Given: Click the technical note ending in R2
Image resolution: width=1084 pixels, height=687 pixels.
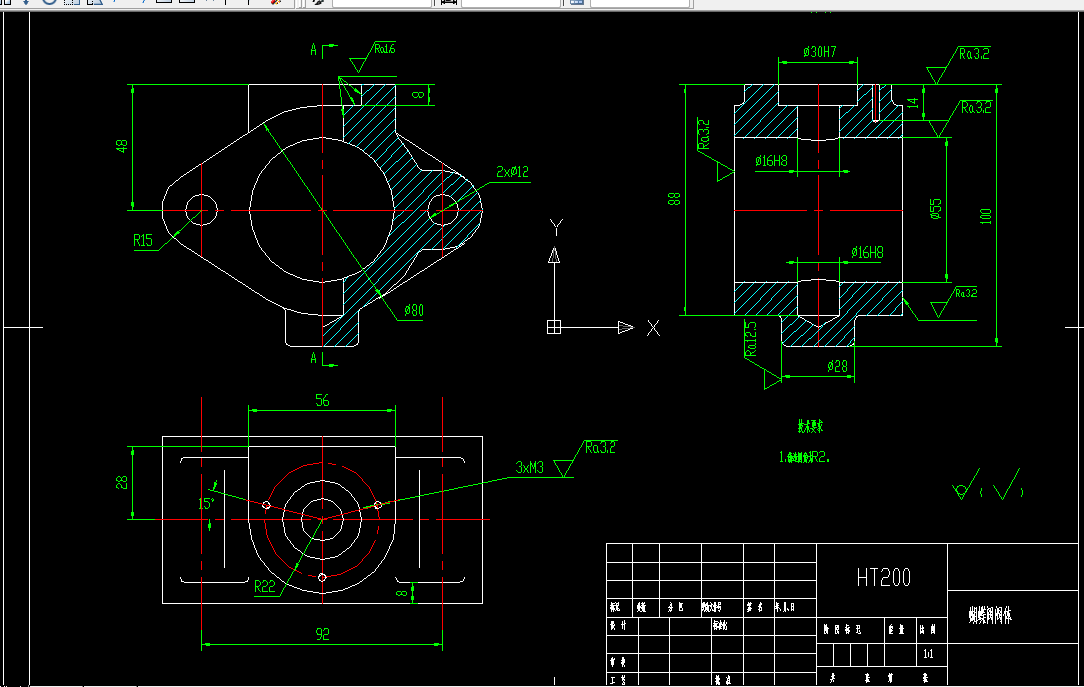Looking at the screenshot, I should pyautogui.click(x=804, y=457).
